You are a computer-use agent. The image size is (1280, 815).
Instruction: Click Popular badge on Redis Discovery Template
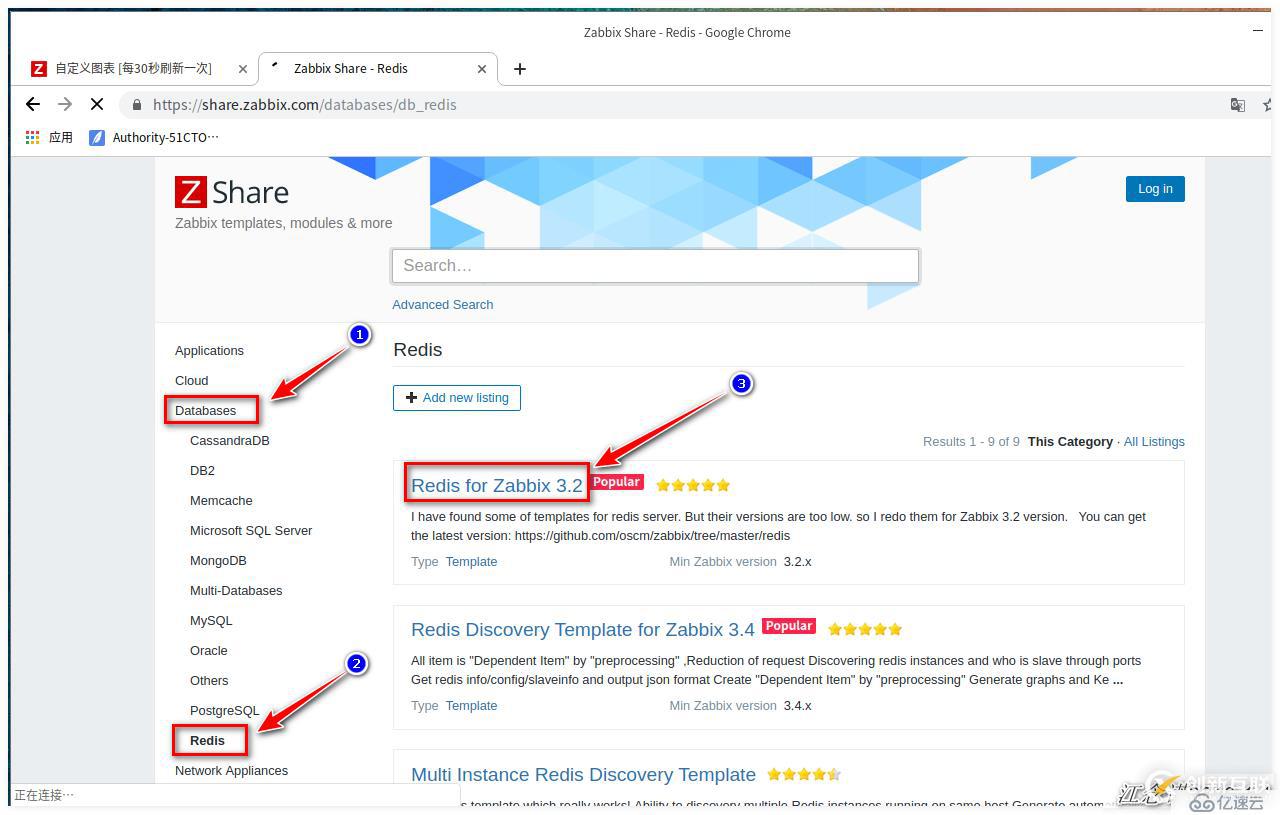[x=789, y=626]
